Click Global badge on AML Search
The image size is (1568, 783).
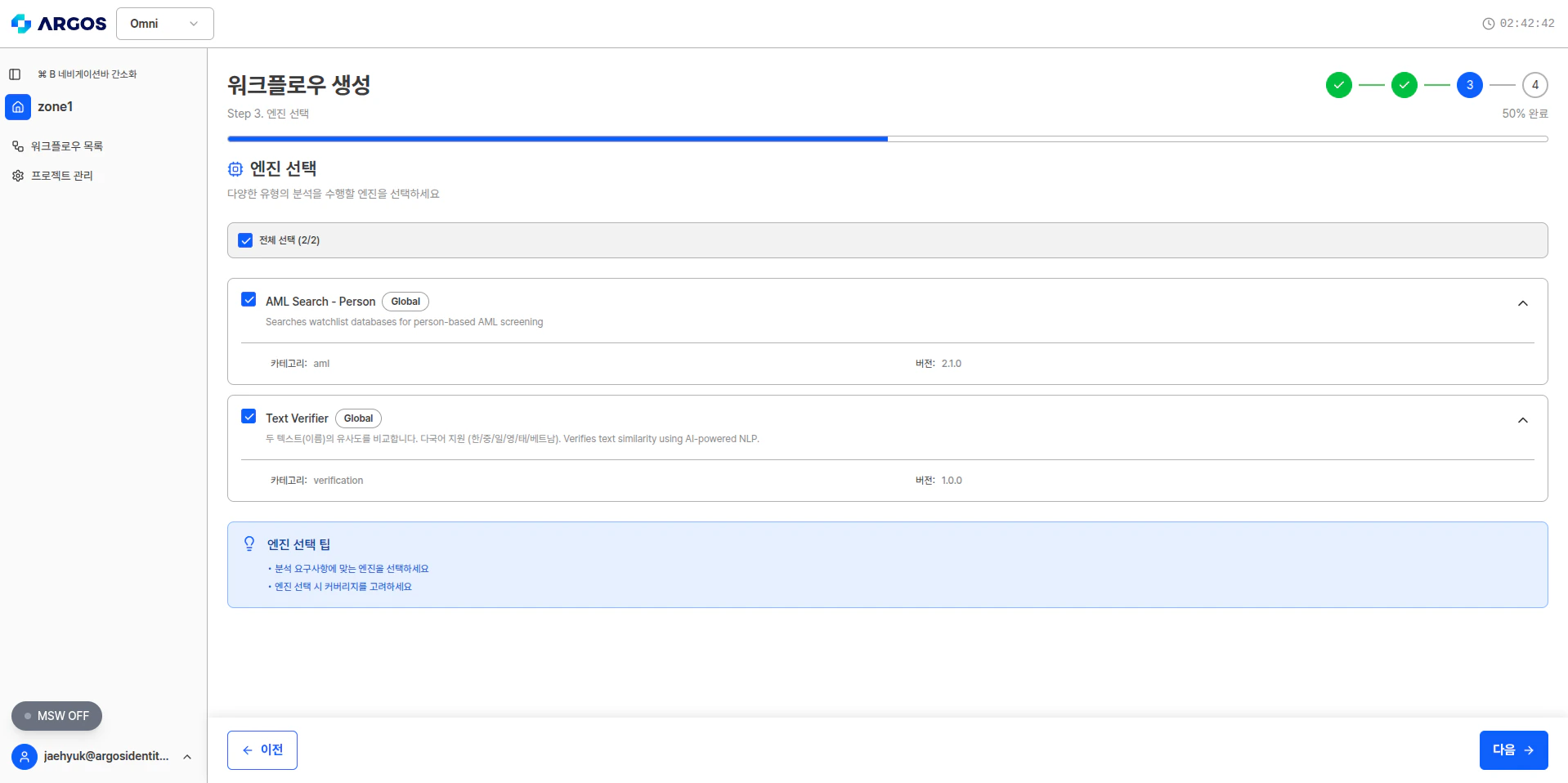405,302
